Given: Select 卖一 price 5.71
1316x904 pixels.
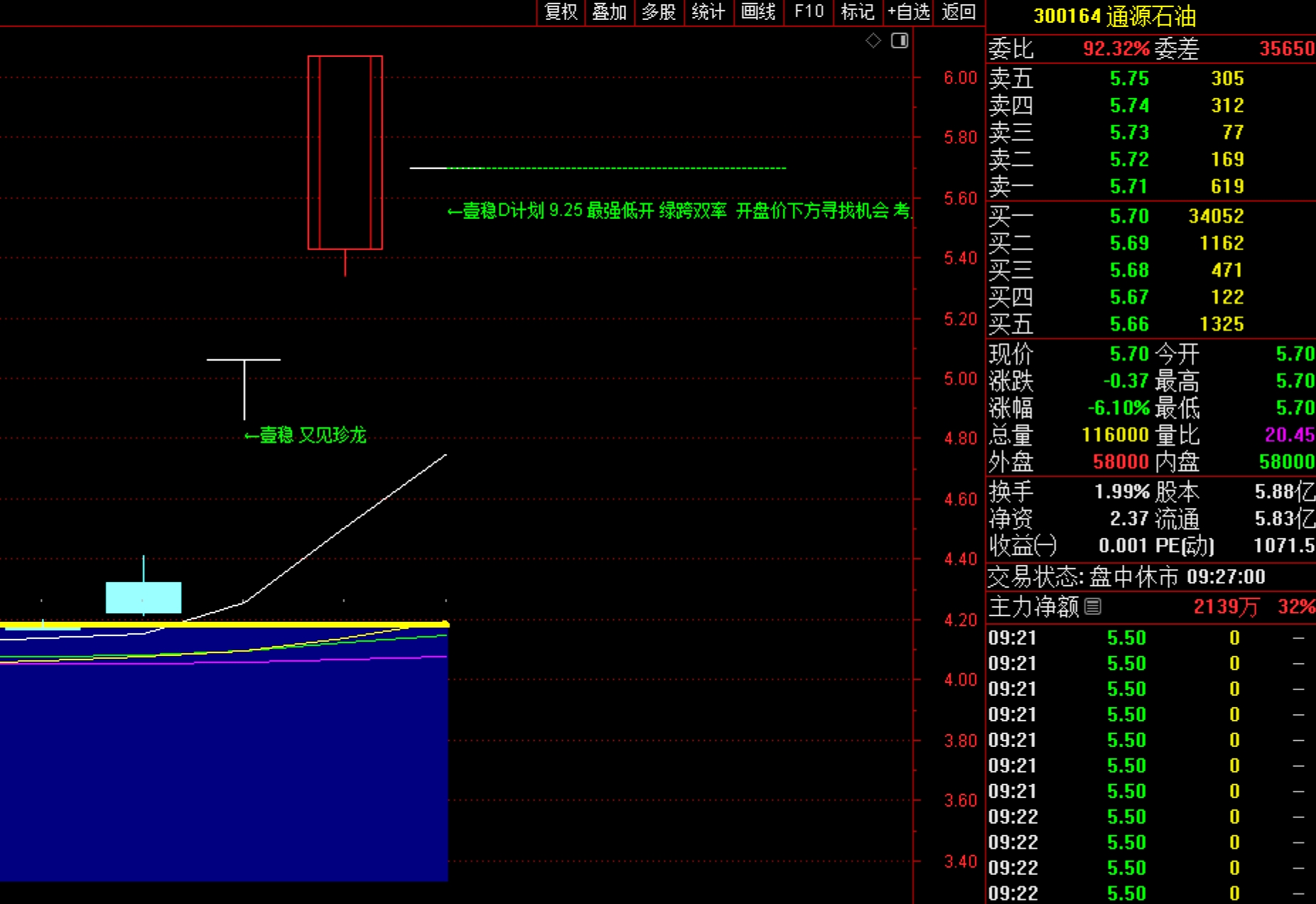Looking at the screenshot, I should [x=1129, y=186].
